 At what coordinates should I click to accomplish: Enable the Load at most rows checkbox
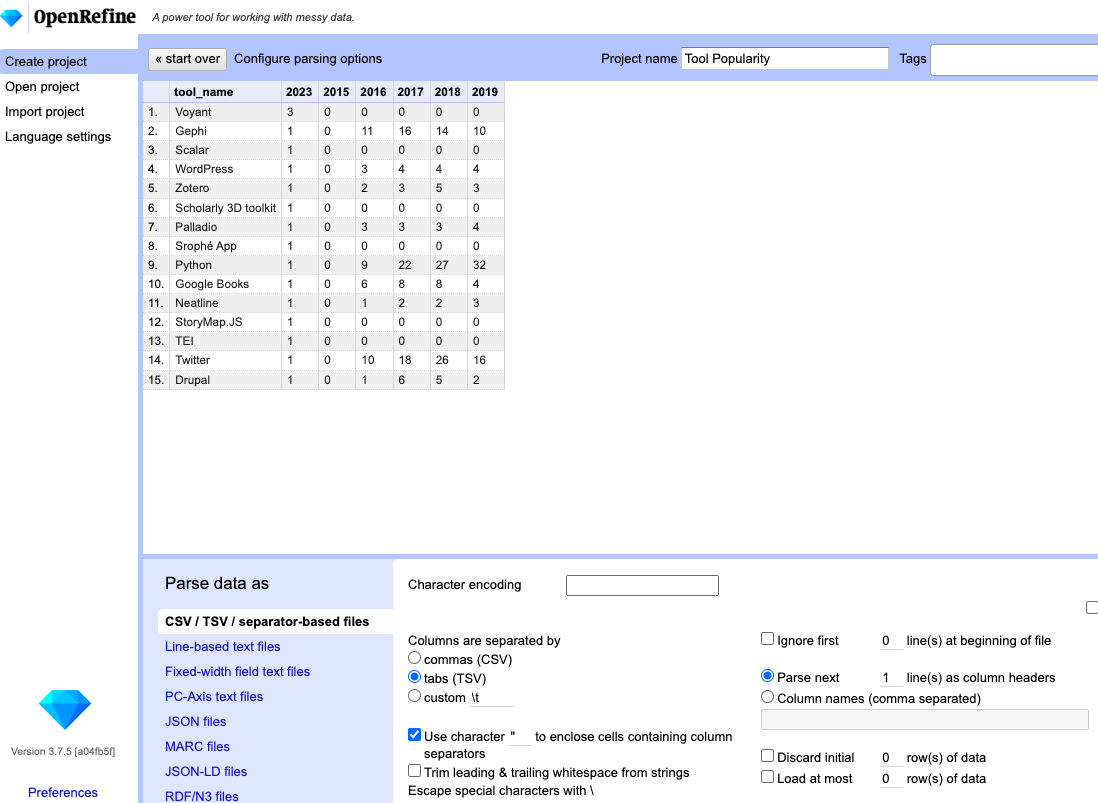coord(767,777)
